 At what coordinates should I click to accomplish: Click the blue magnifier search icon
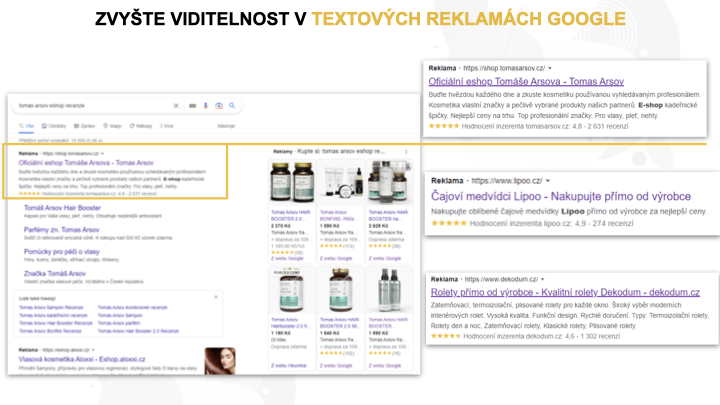(232, 106)
